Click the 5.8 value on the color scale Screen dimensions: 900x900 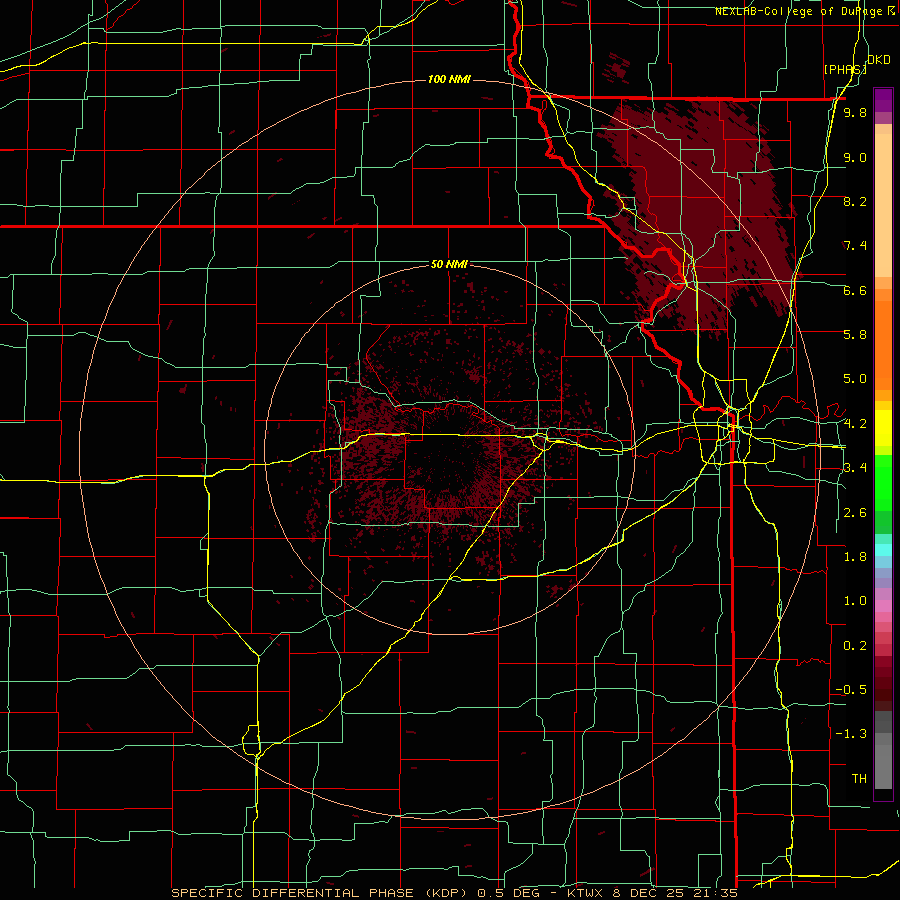(855, 335)
